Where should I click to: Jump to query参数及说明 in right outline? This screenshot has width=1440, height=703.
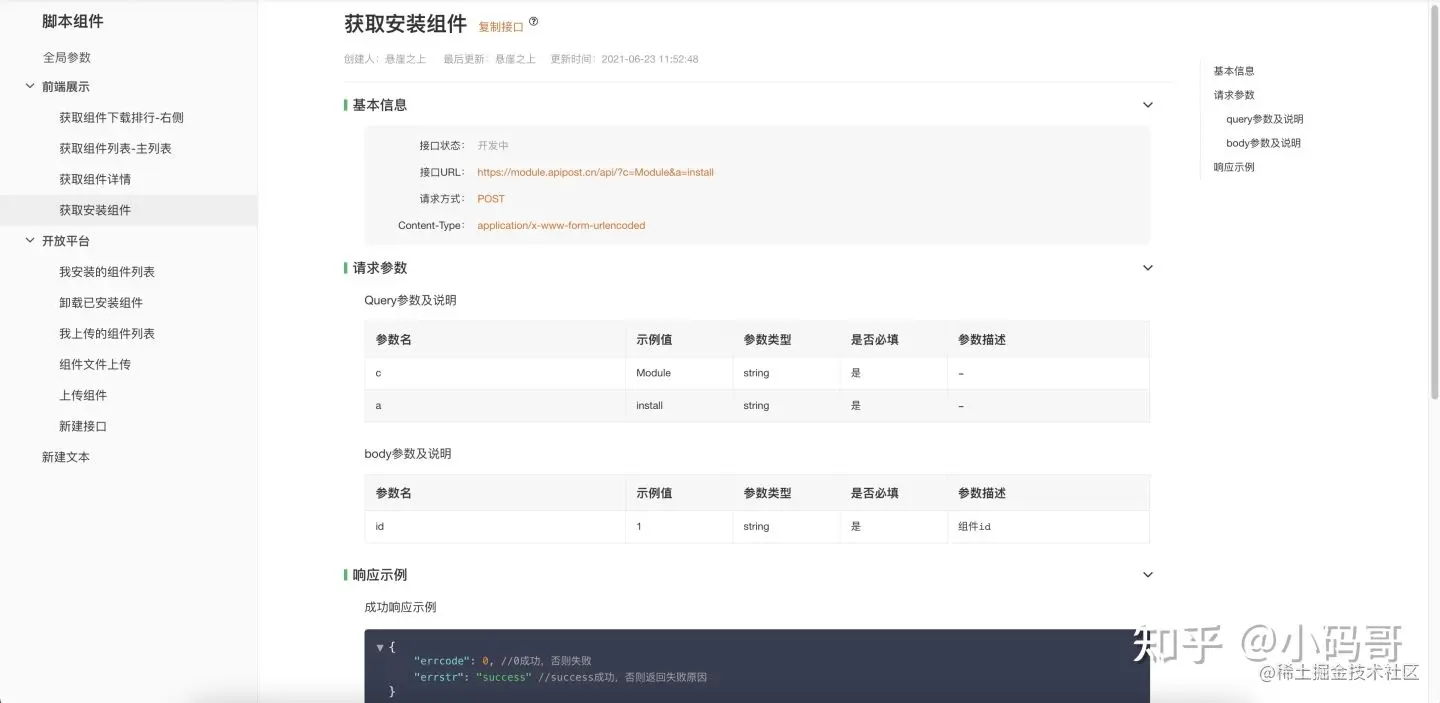tap(1265, 119)
